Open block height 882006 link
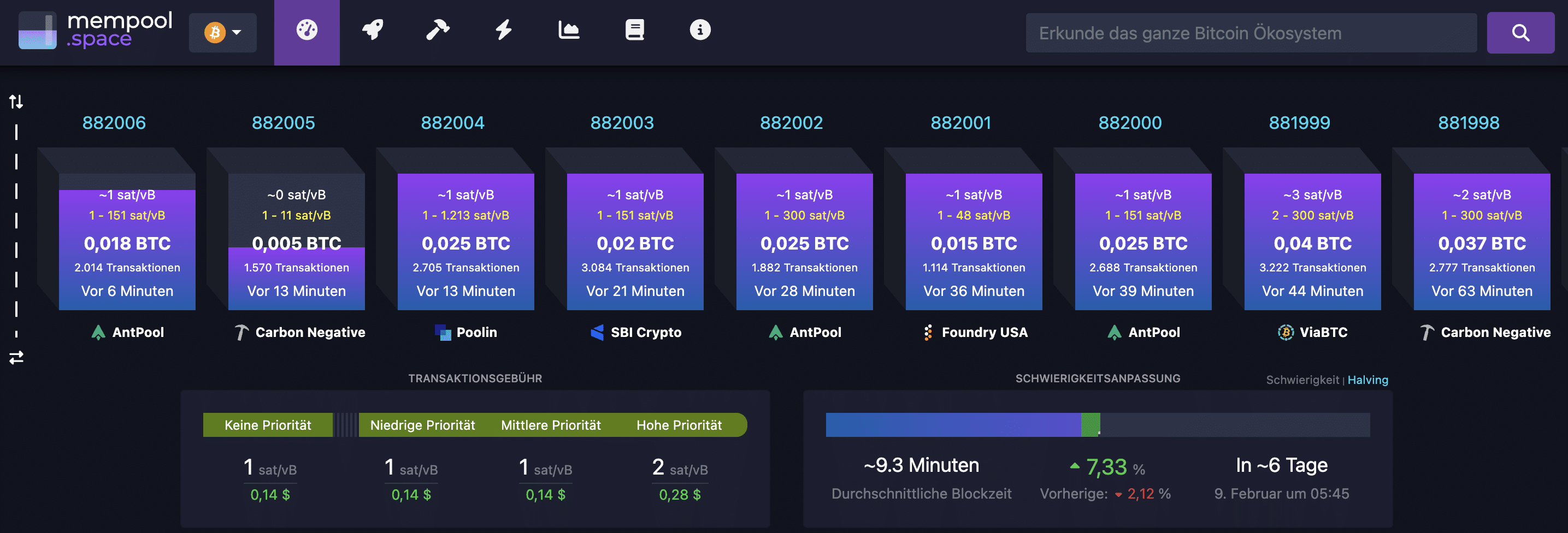 click(x=114, y=123)
